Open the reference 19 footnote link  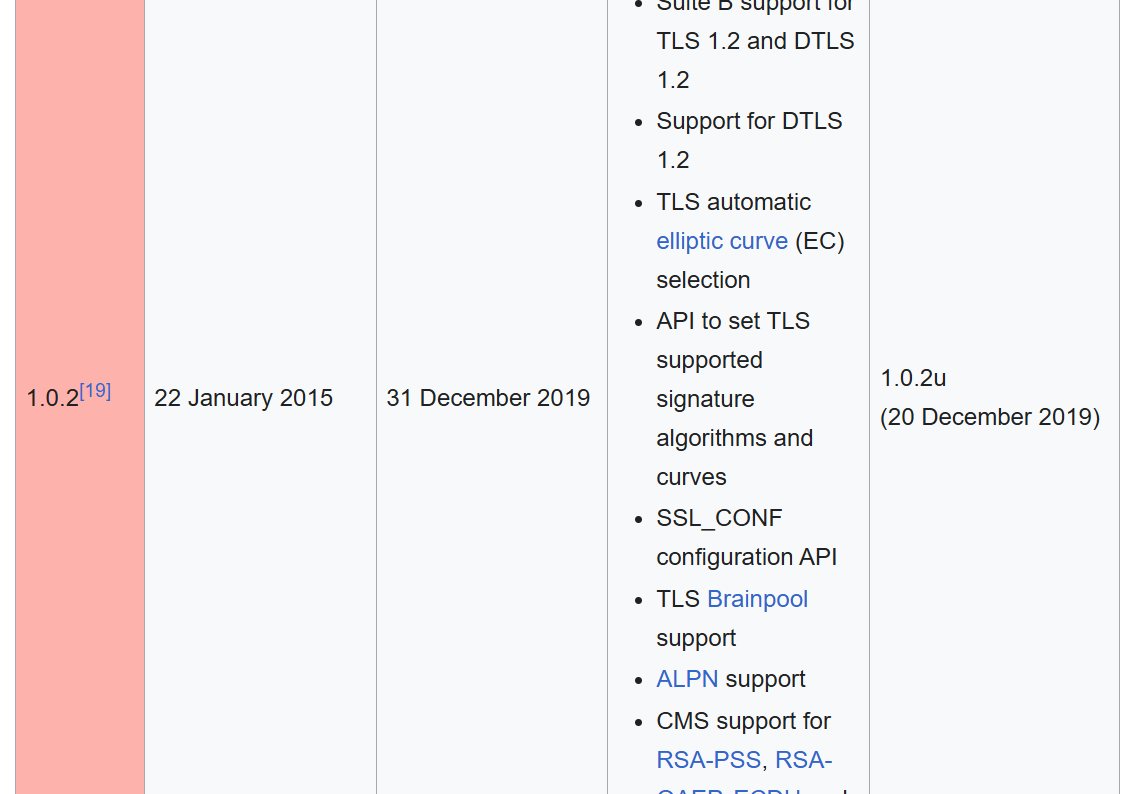(x=95, y=391)
